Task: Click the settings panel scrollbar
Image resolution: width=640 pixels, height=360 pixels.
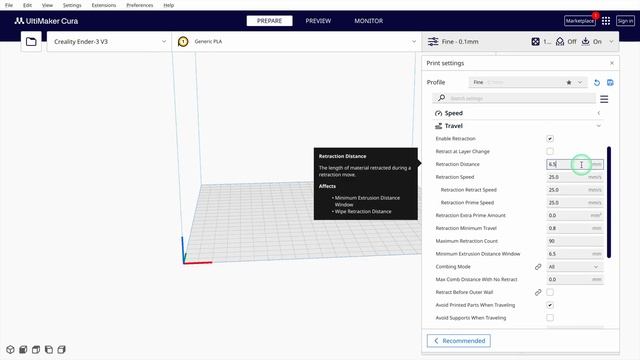Action: pyautogui.click(x=609, y=202)
